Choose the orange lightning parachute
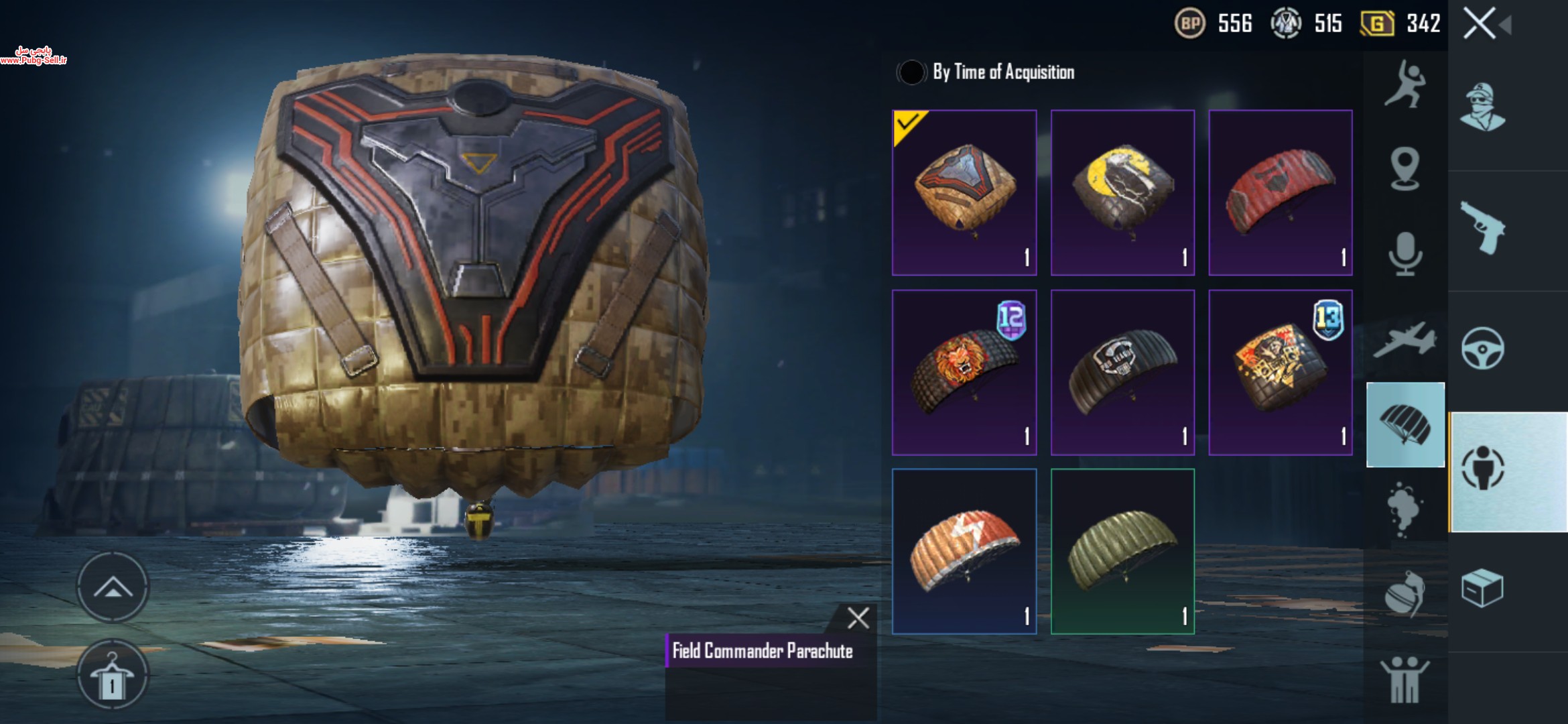The height and width of the screenshot is (724, 1568). point(964,551)
